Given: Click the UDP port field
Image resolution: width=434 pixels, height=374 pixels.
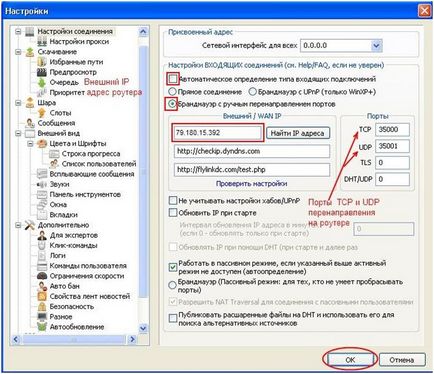Looking at the screenshot, I should [392, 146].
